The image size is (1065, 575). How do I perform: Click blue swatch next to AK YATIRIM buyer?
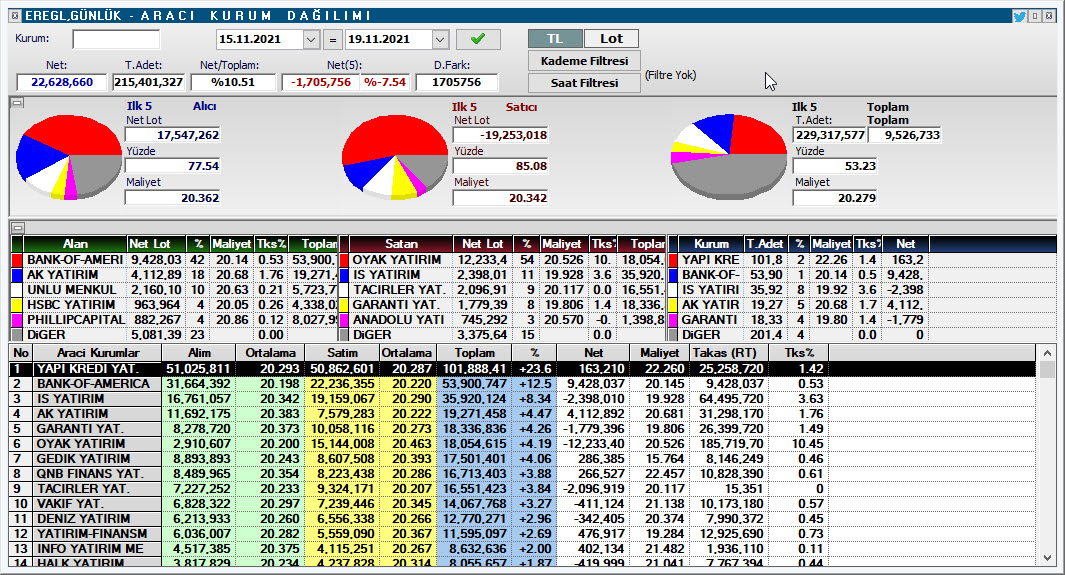pyautogui.click(x=17, y=275)
